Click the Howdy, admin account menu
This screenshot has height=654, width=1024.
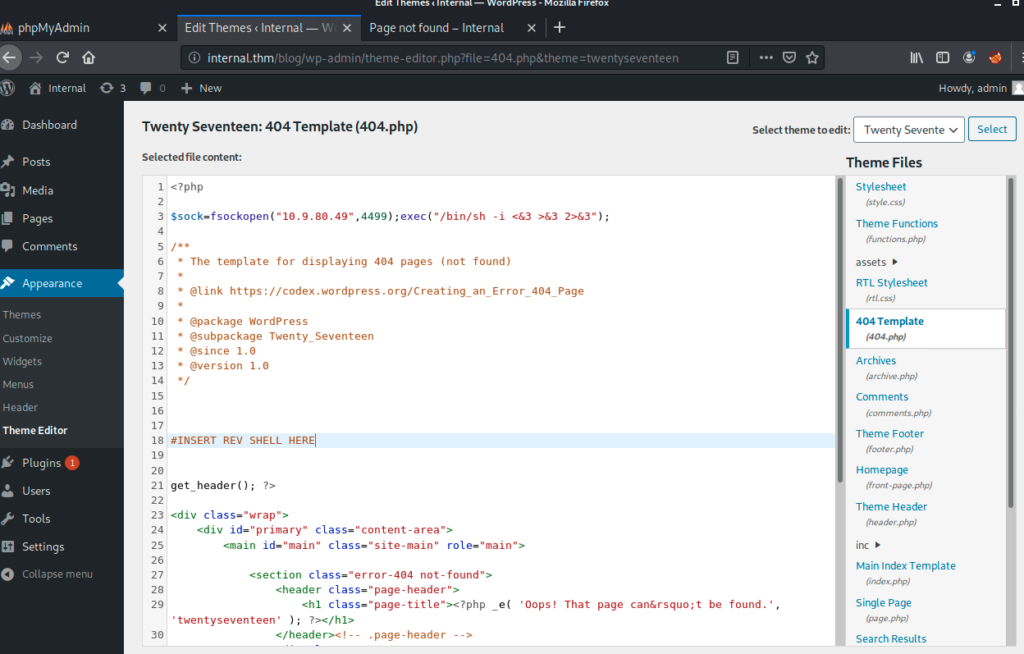pos(980,88)
